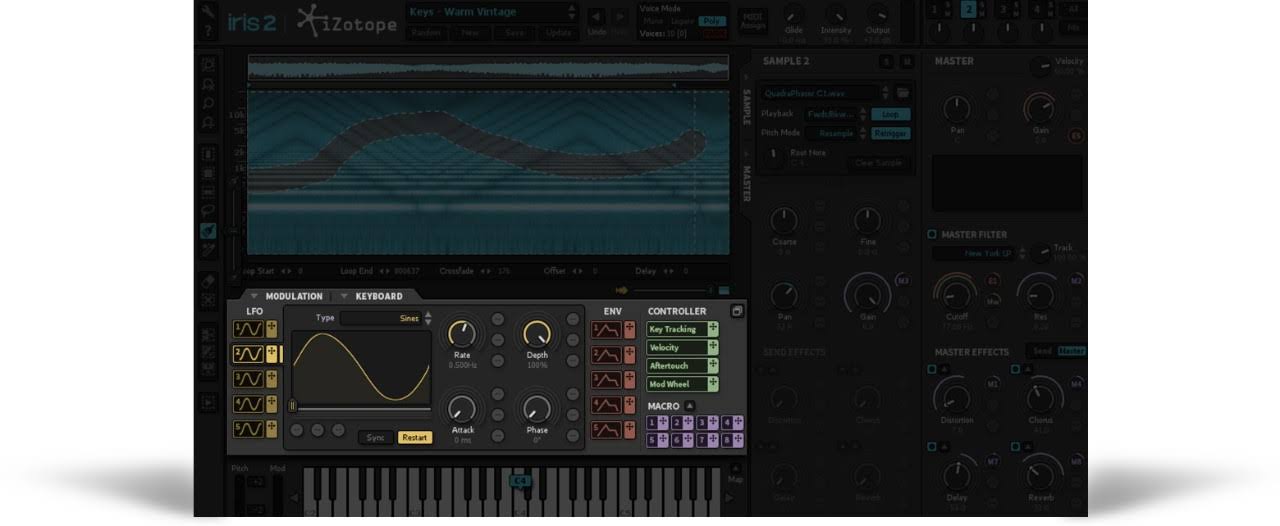The height and width of the screenshot is (526, 1280).
Task: Click the Update preset button
Action: [558, 32]
